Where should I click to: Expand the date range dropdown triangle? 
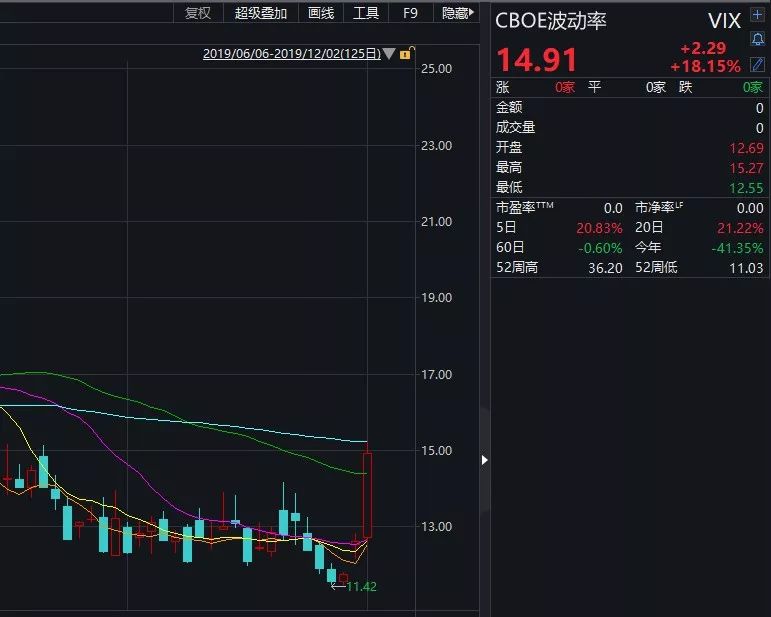point(389,53)
